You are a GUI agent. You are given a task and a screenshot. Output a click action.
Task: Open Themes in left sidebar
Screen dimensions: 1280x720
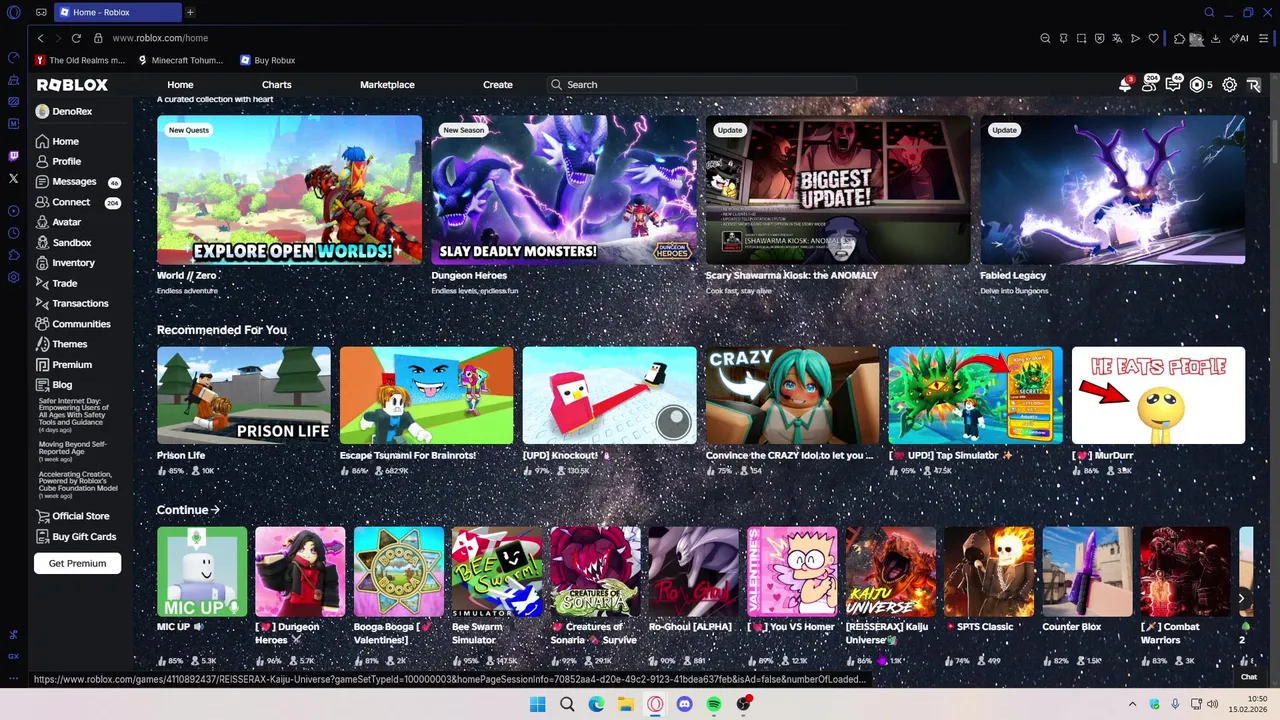click(70, 344)
